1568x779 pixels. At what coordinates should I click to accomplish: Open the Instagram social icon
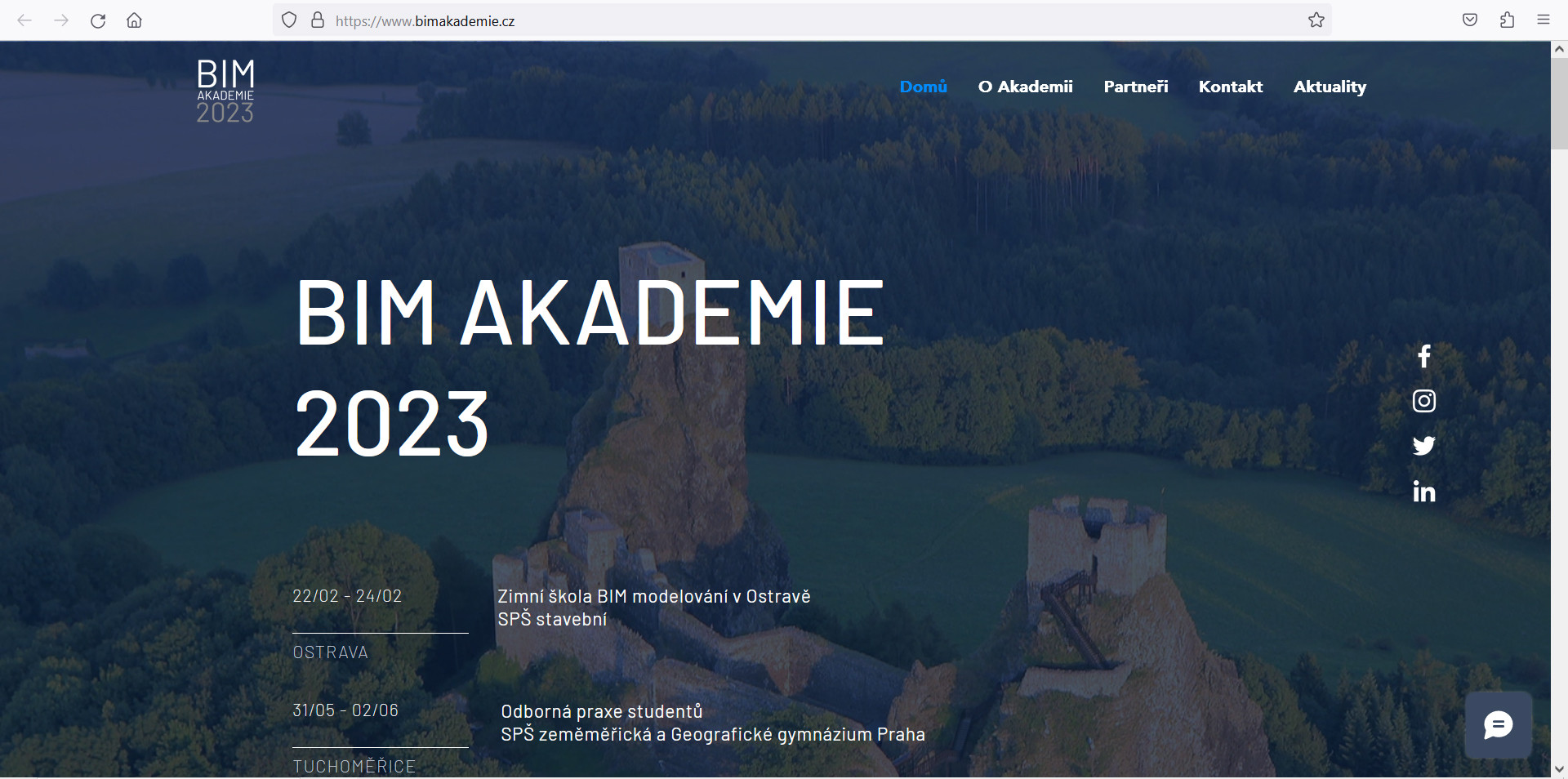click(x=1423, y=401)
